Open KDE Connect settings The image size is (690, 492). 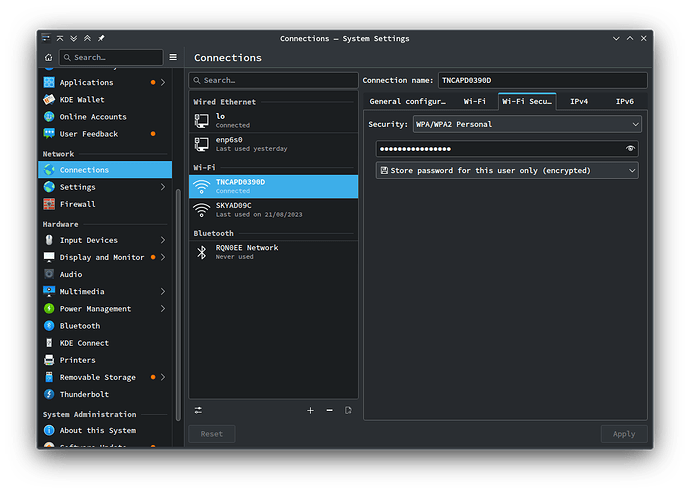click(105, 343)
